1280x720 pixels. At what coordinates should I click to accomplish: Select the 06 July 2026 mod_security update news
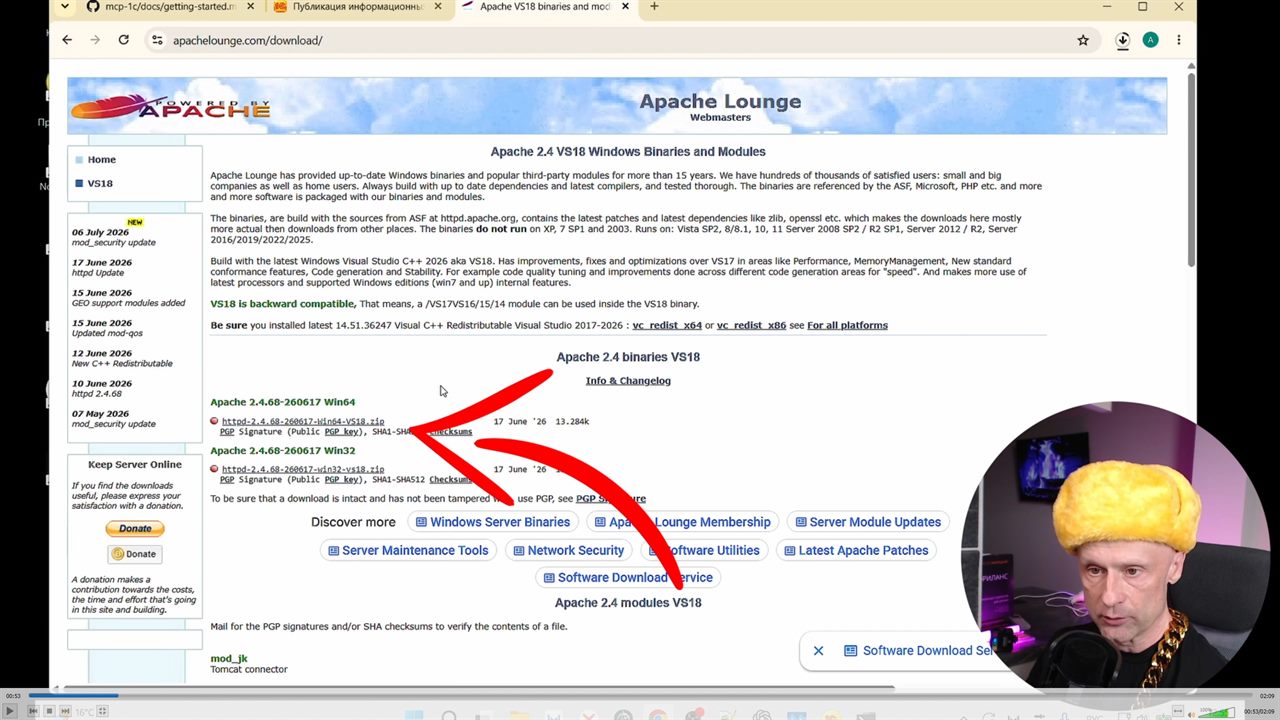tap(113, 237)
